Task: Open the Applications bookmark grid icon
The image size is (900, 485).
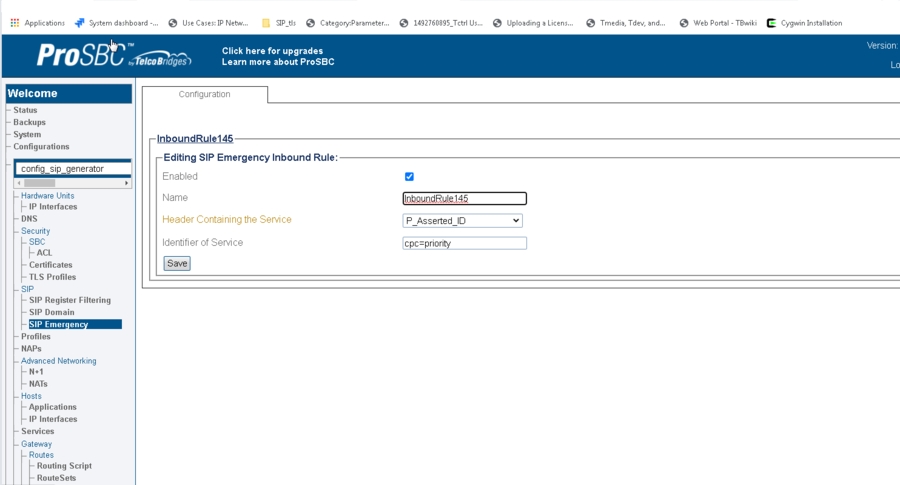Action: (x=15, y=23)
